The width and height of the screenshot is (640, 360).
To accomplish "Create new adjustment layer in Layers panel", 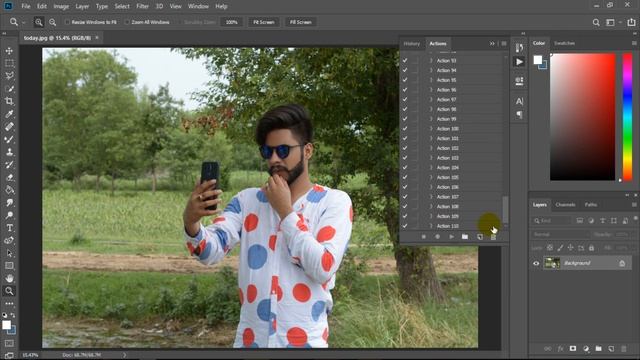I will pos(586,349).
